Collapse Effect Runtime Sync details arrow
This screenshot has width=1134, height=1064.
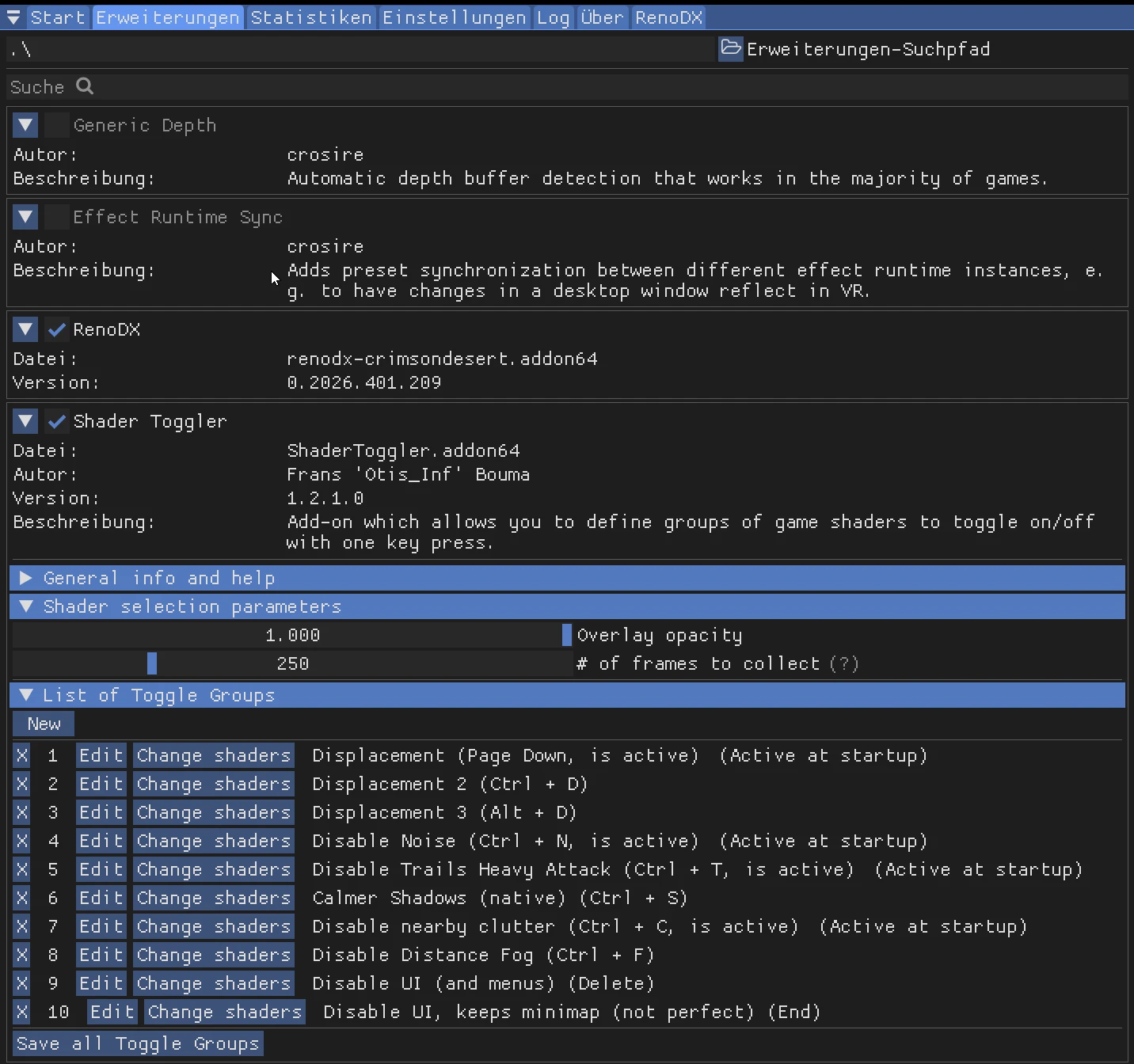tap(25, 217)
